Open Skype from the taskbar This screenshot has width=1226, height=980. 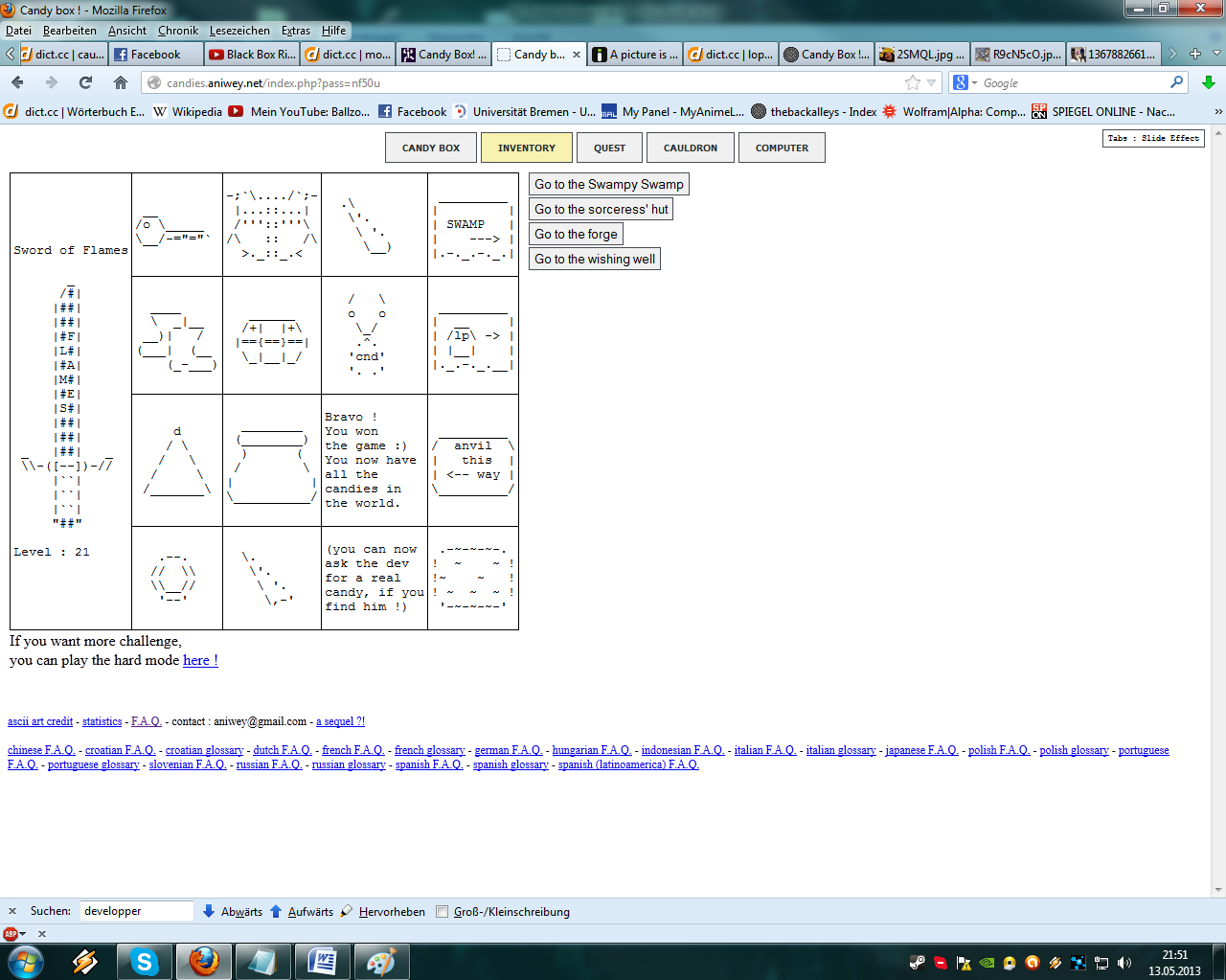[x=145, y=961]
